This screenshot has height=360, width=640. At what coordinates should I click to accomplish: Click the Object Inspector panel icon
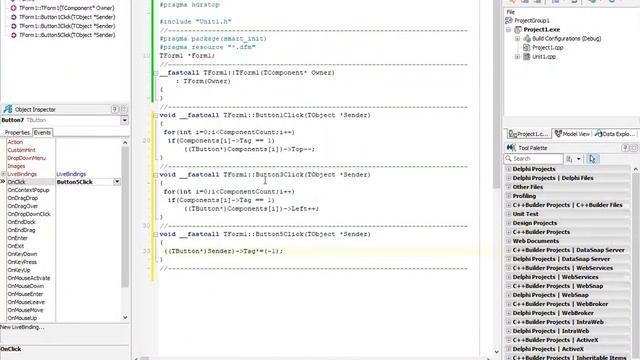click(x=8, y=109)
